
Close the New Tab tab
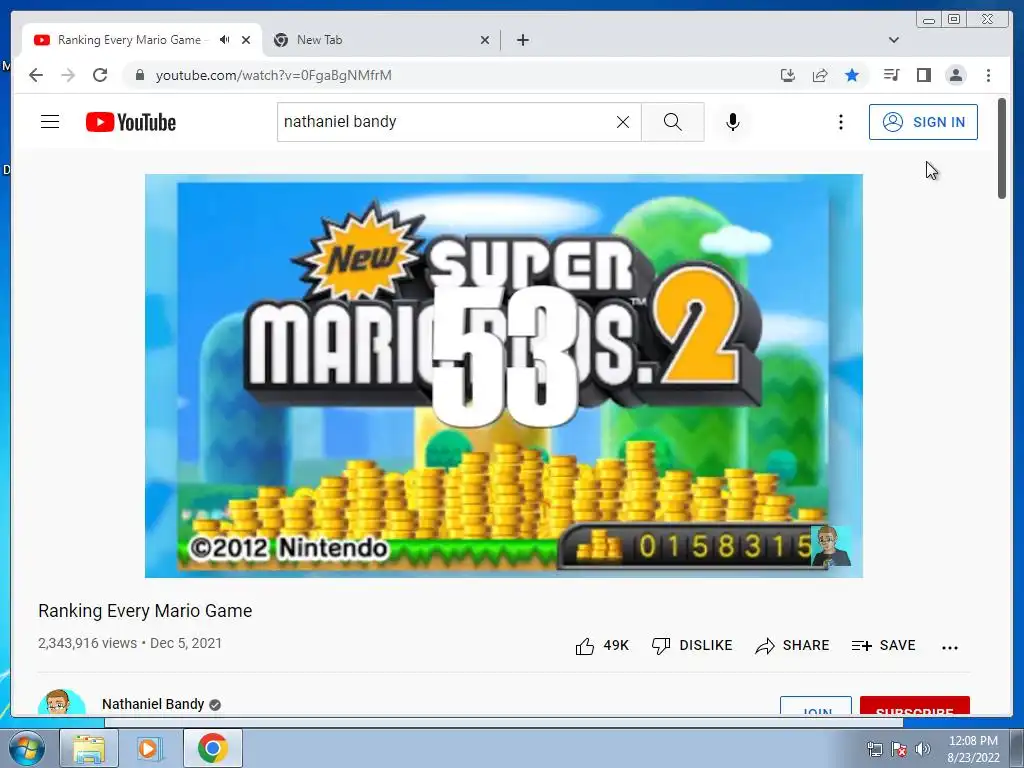point(485,40)
